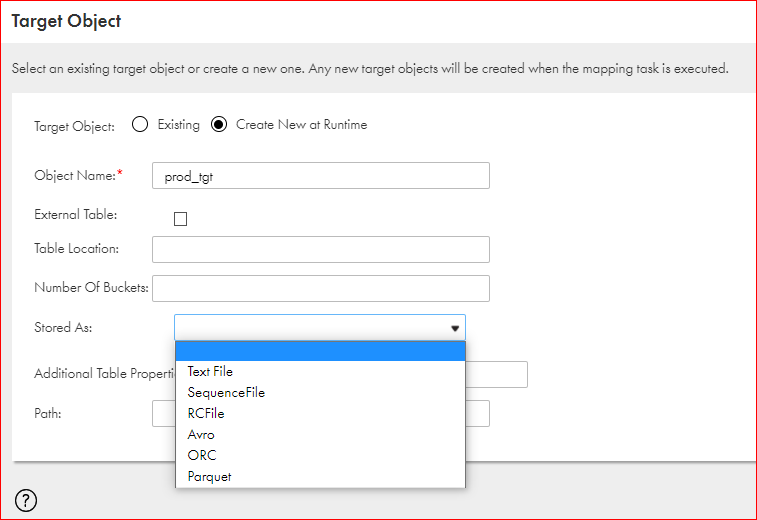
Task: Click the Object Name label
Action: click(x=75, y=175)
